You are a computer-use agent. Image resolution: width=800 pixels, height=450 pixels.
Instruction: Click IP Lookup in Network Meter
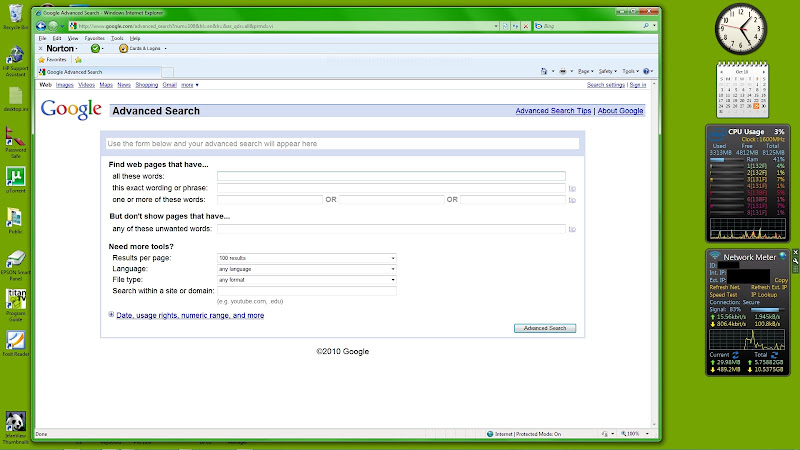(x=764, y=295)
